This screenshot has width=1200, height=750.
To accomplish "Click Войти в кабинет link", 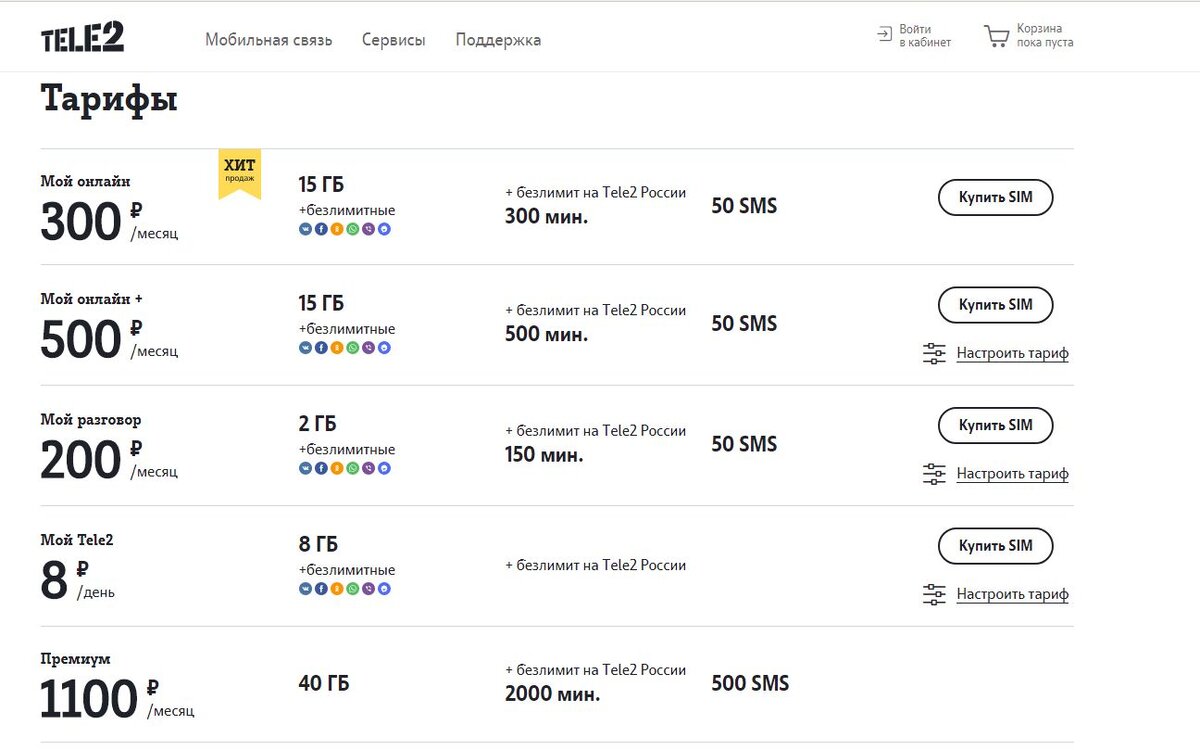I will click(924, 36).
